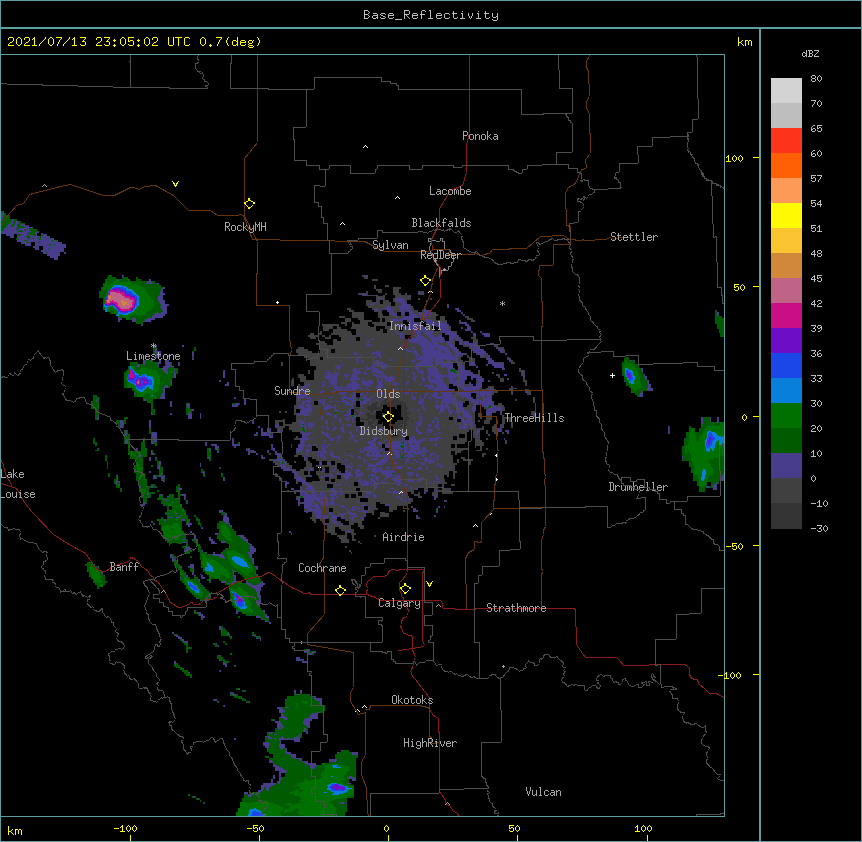Image resolution: width=862 pixels, height=842 pixels.
Task: Select the yellow diamond marker below Cochrane
Action: pos(340,590)
